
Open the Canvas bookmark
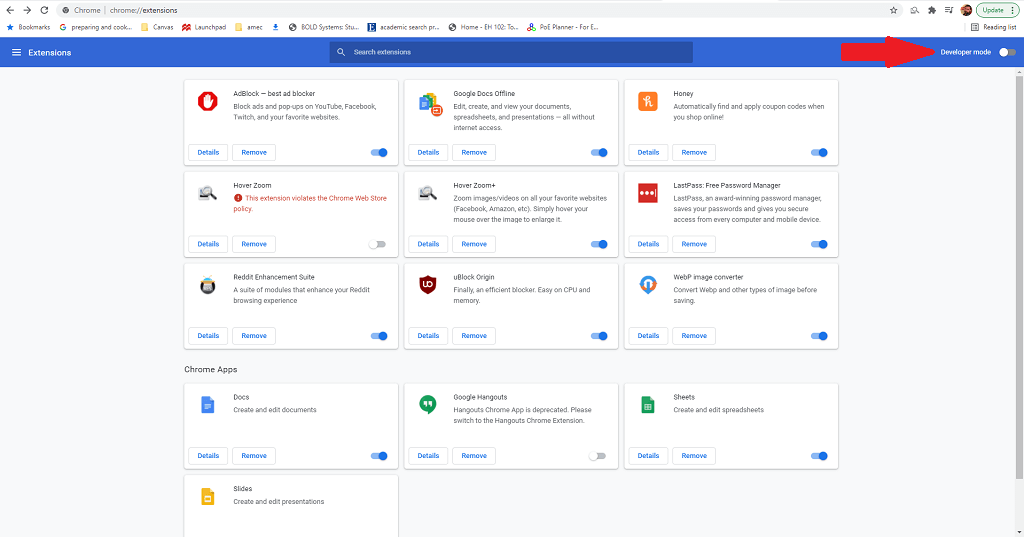tap(157, 27)
